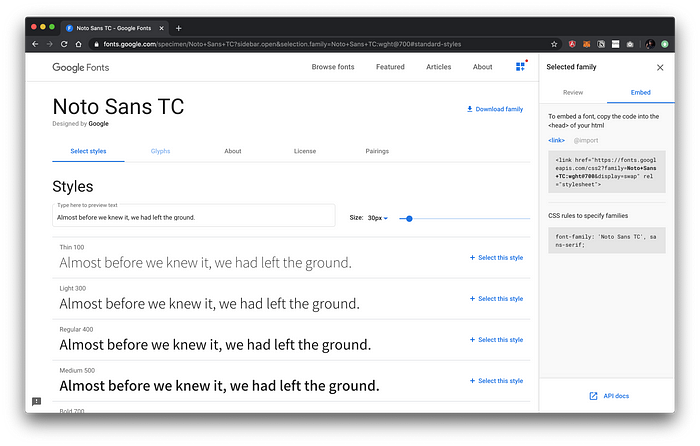This screenshot has width=700, height=446.
Task: Open the feedback icon at bottom left
Action: 37,401
